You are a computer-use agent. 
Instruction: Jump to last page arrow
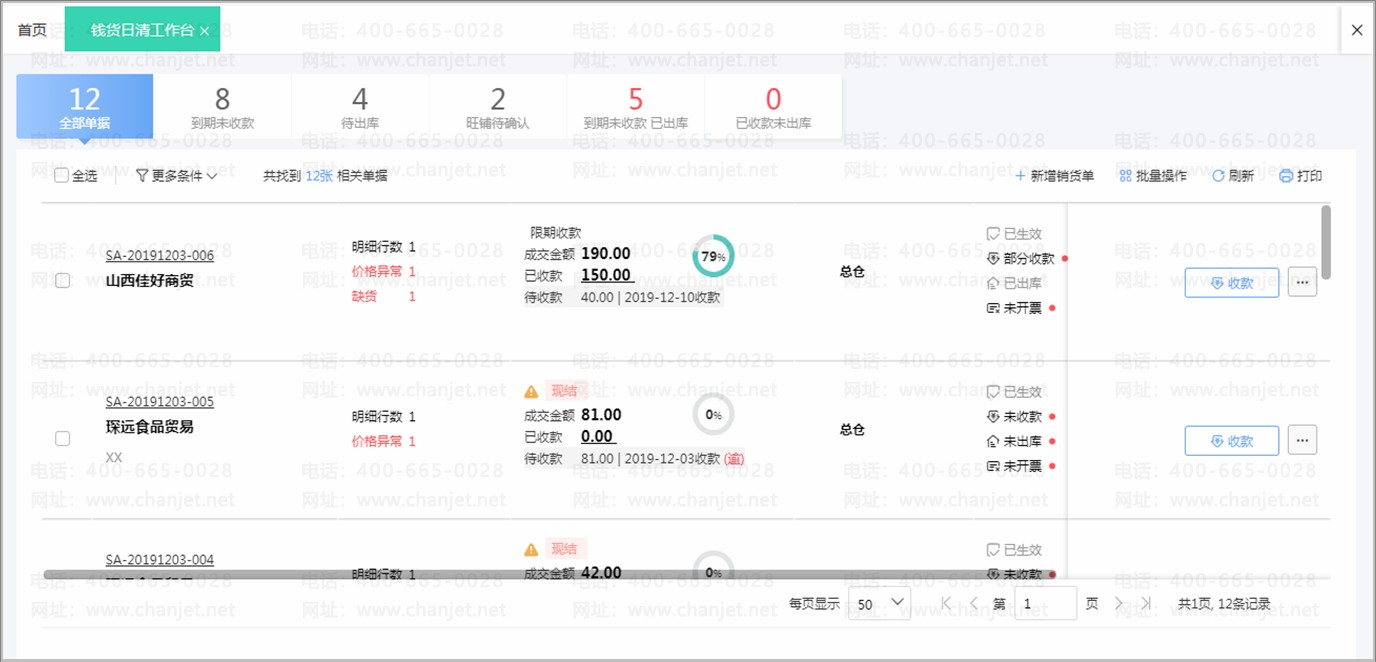(1147, 603)
